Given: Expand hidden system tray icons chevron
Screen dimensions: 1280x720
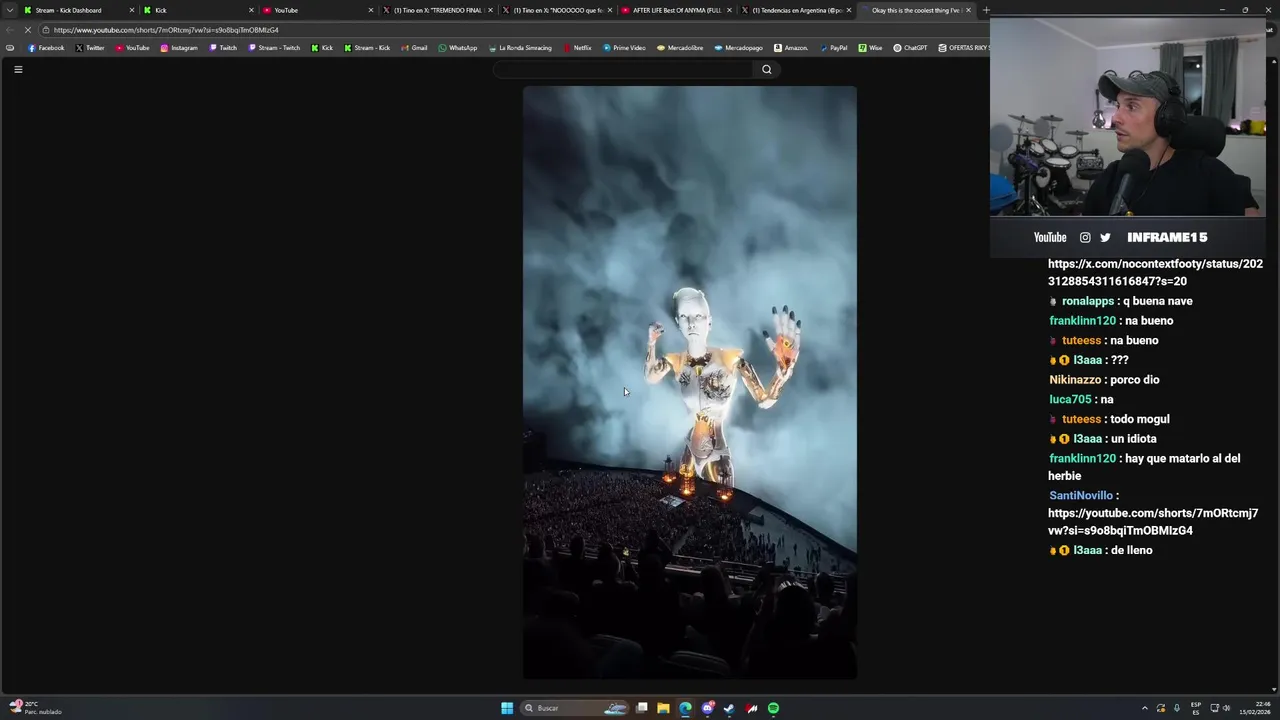Looking at the screenshot, I should [x=1145, y=708].
